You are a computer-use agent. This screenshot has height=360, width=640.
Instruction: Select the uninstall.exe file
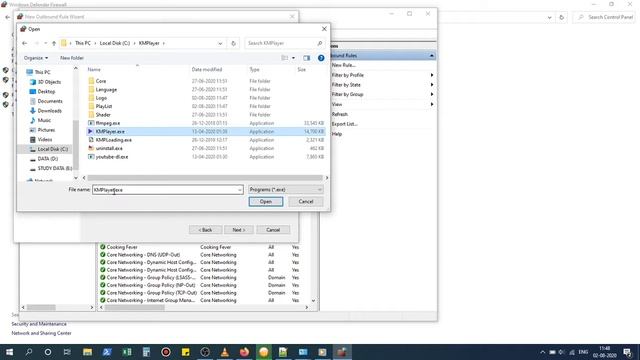pos(109,149)
